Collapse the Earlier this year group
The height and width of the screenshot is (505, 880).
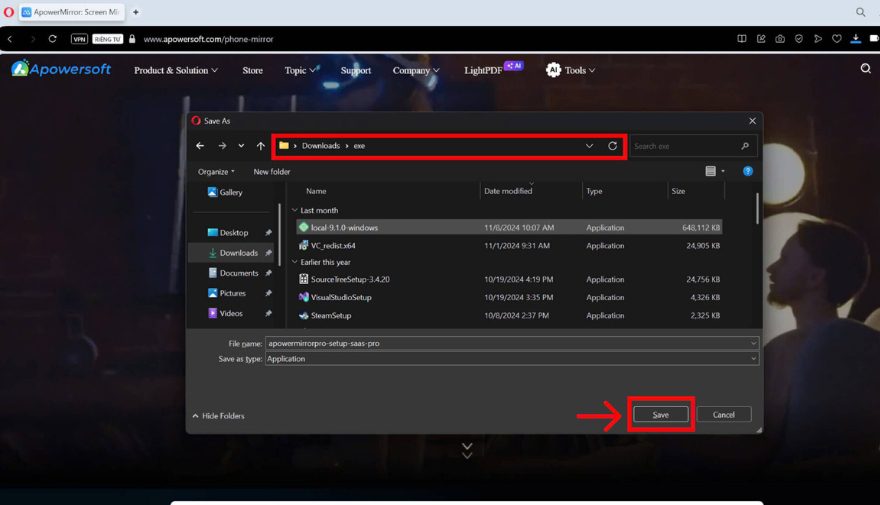294,262
